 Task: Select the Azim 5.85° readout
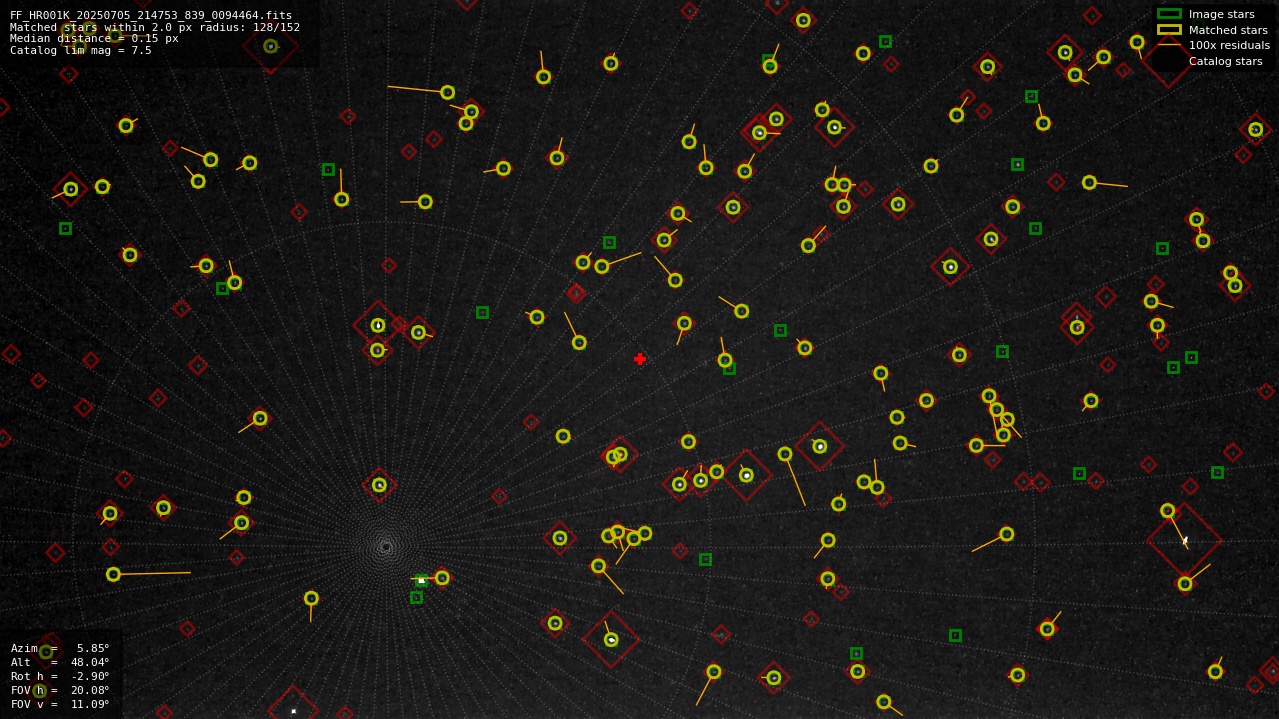point(60,648)
